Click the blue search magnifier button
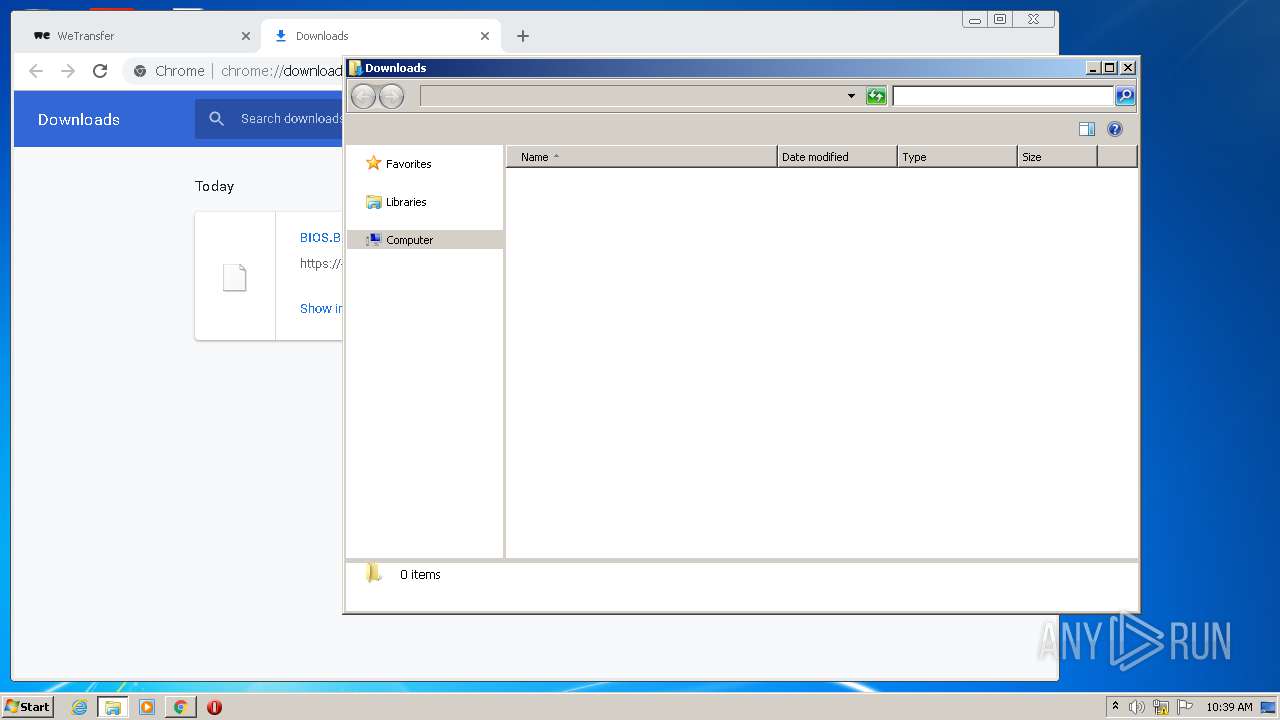The width and height of the screenshot is (1280, 720). (1125, 96)
